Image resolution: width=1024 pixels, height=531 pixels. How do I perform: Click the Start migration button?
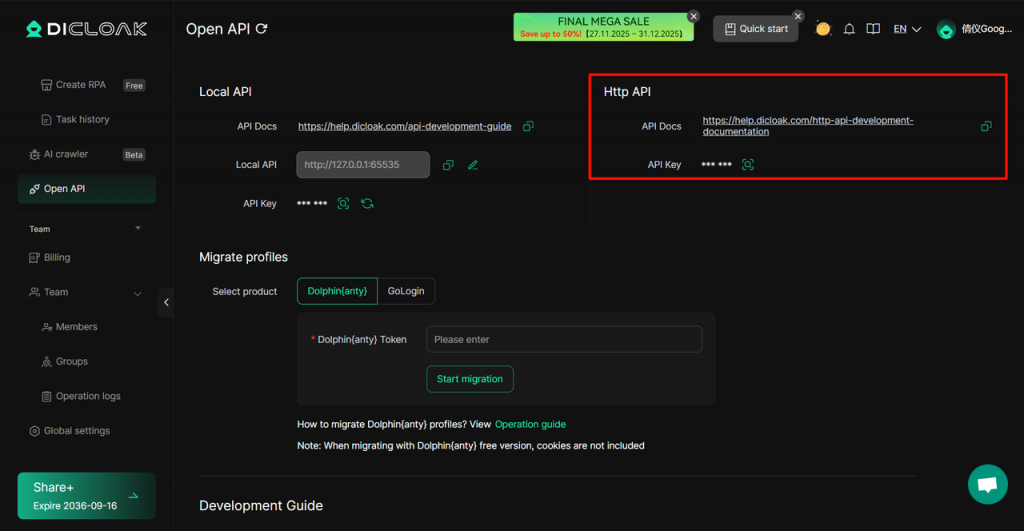(x=470, y=379)
